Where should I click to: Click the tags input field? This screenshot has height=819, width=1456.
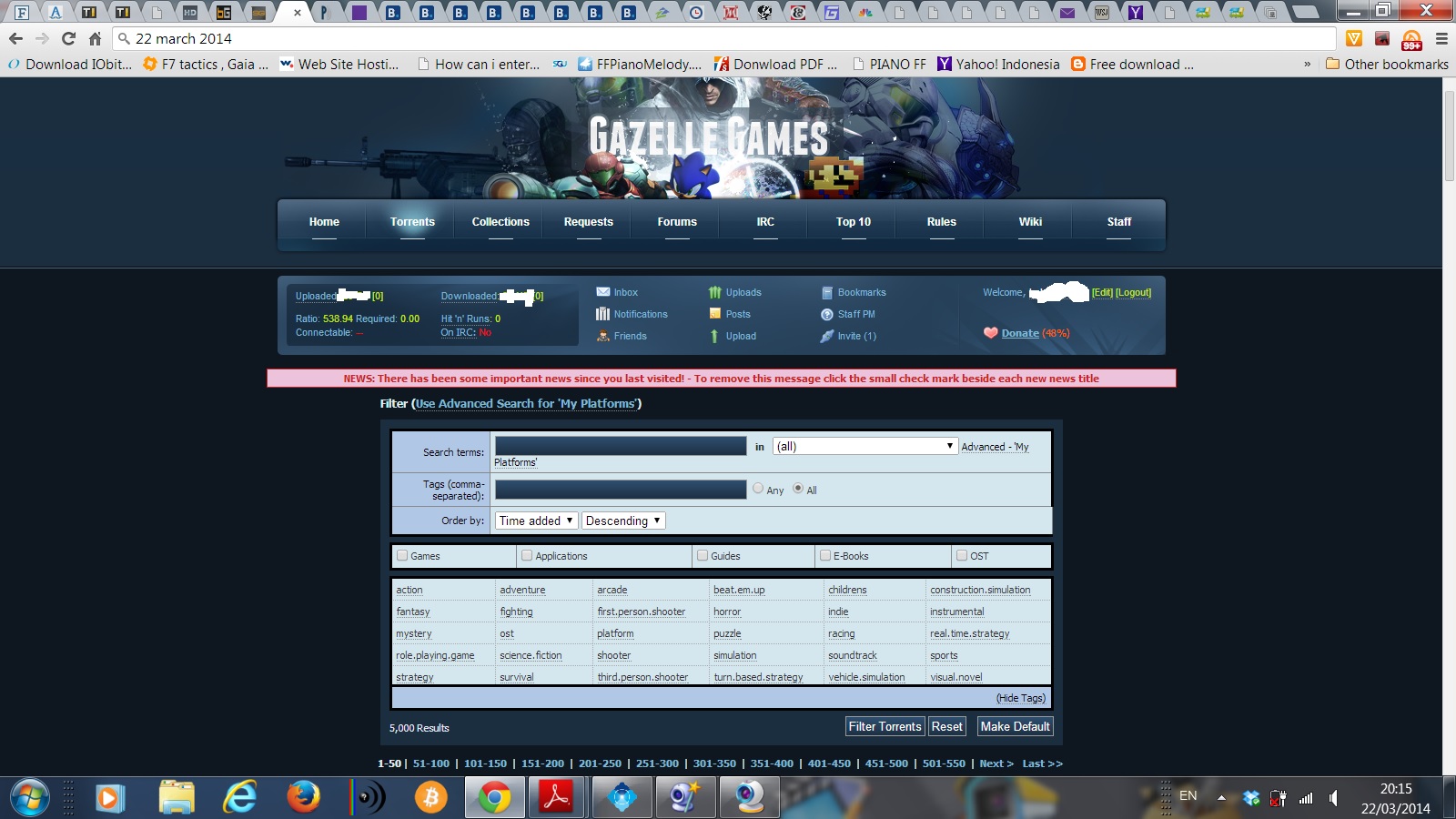click(x=621, y=490)
